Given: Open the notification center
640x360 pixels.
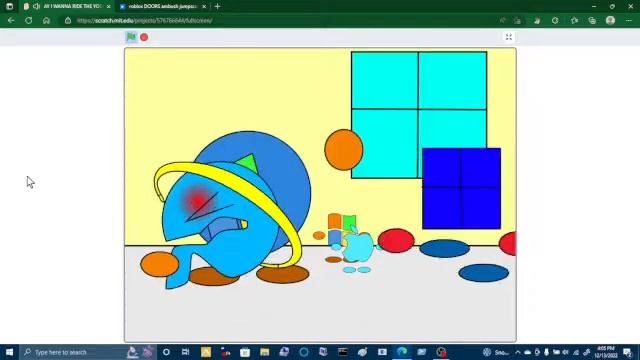Looking at the screenshot, I should [x=628, y=352].
